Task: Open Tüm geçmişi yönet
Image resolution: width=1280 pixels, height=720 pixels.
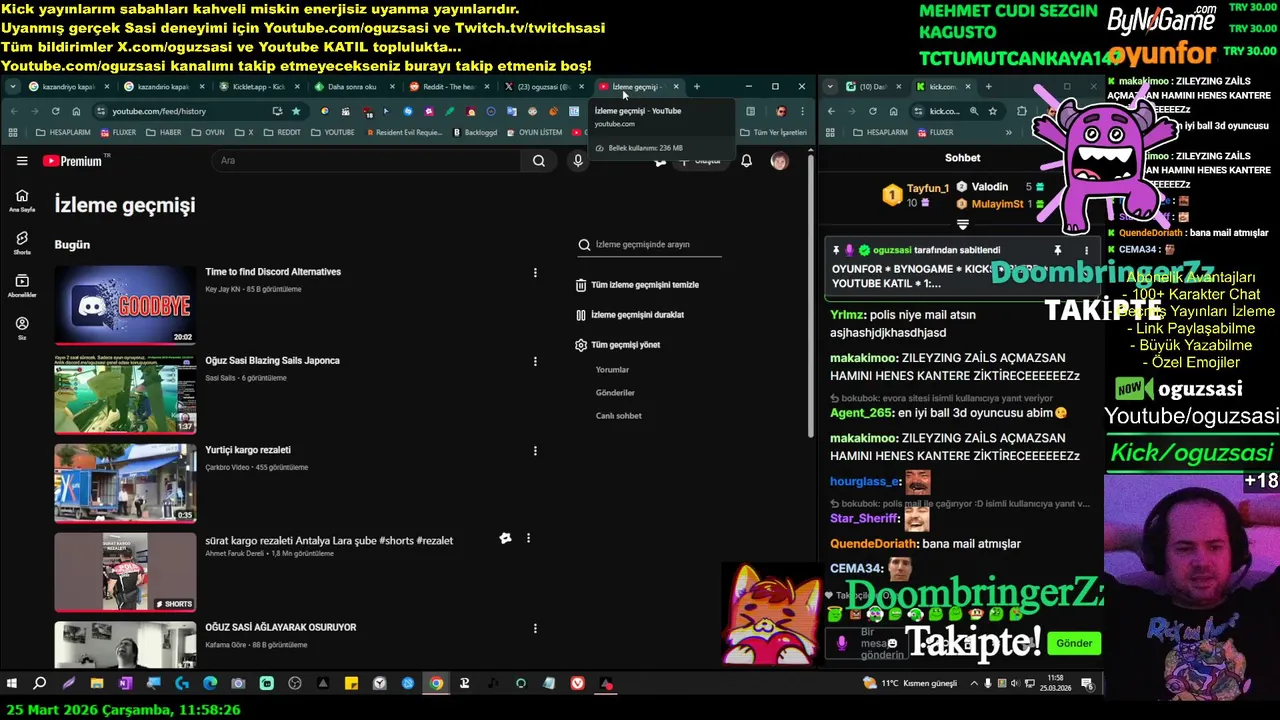Action: (x=618, y=345)
